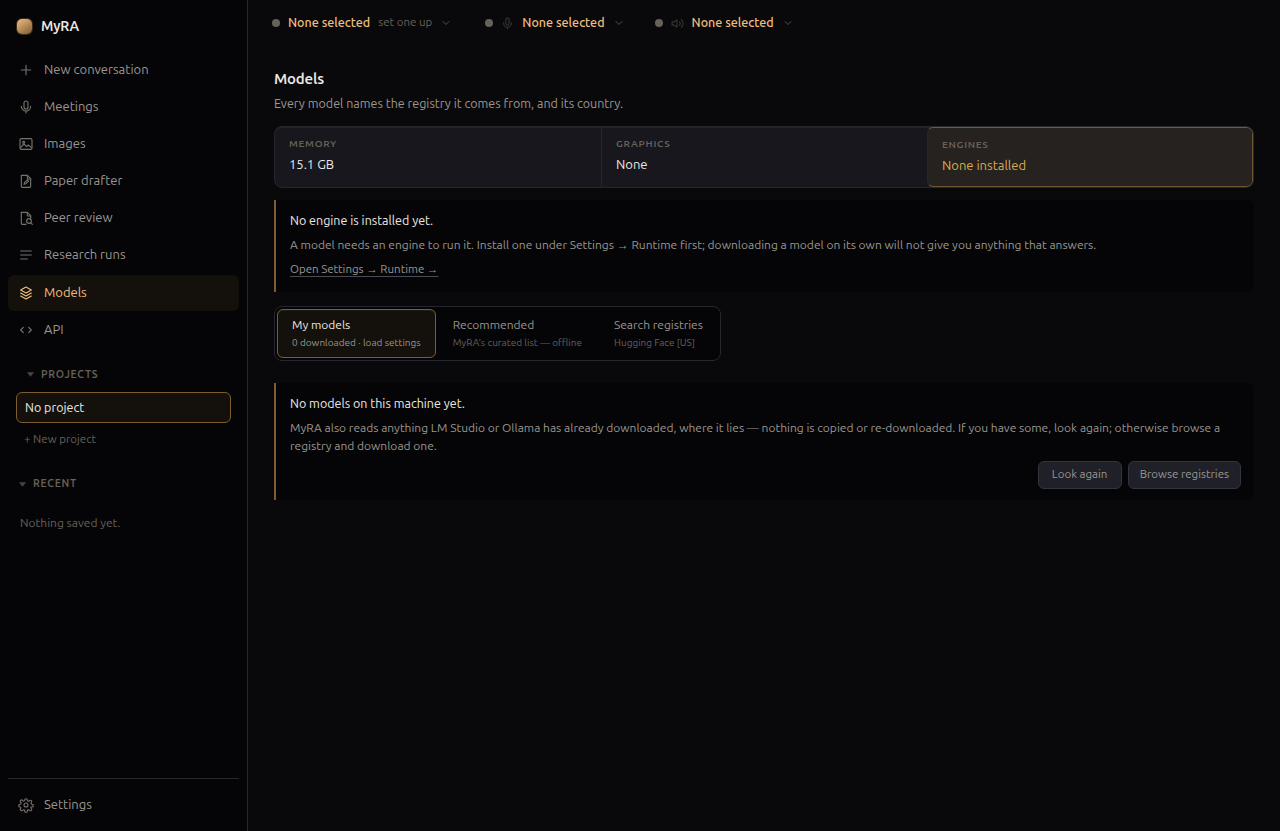Switch to the Search registries tab

click(658, 333)
